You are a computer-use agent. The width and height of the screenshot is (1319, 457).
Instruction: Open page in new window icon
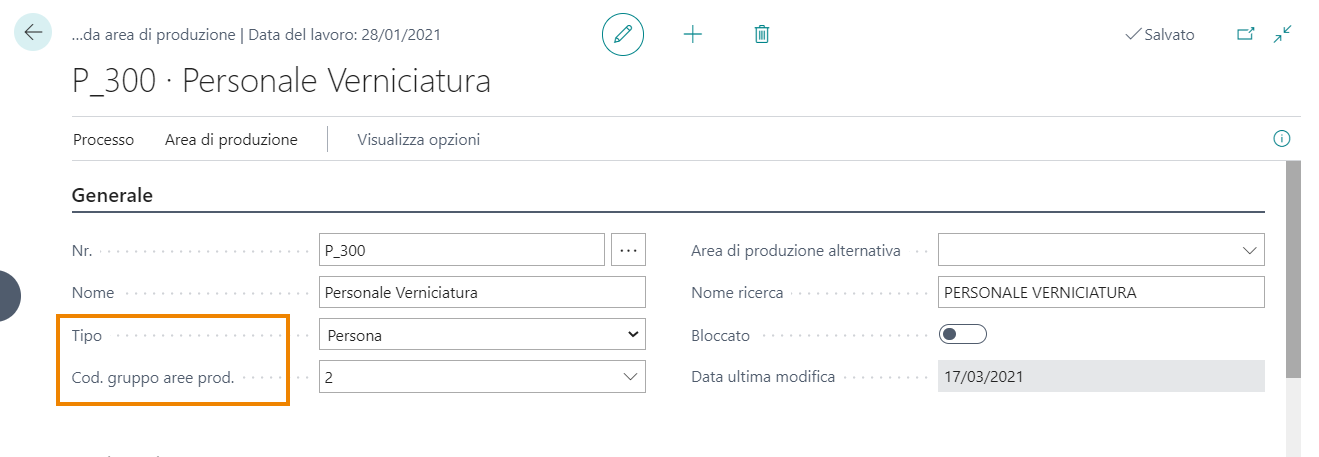1245,34
